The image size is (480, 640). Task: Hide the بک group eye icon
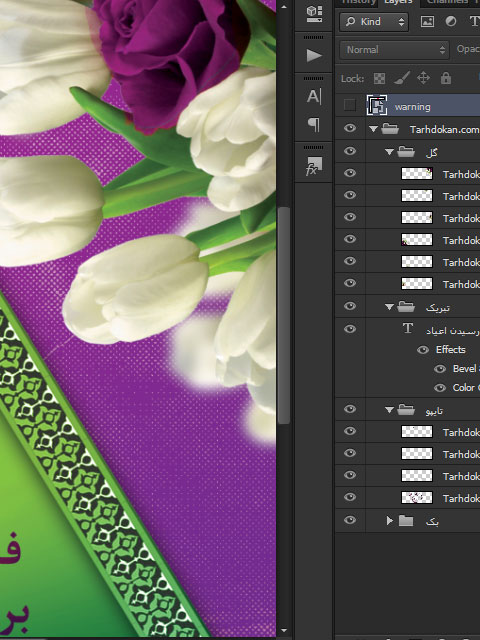point(350,520)
